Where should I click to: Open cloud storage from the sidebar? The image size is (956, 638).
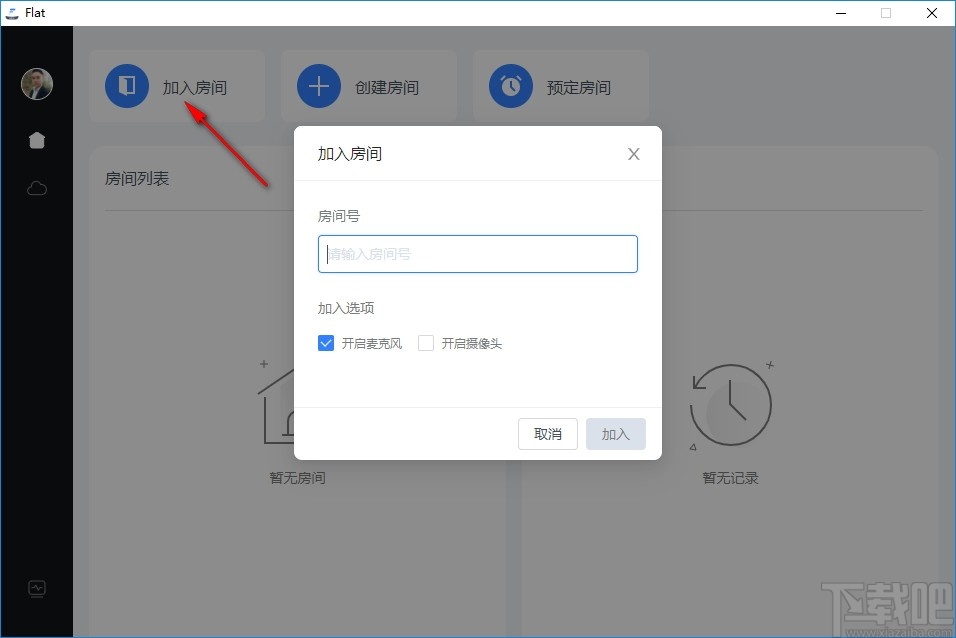[36, 188]
